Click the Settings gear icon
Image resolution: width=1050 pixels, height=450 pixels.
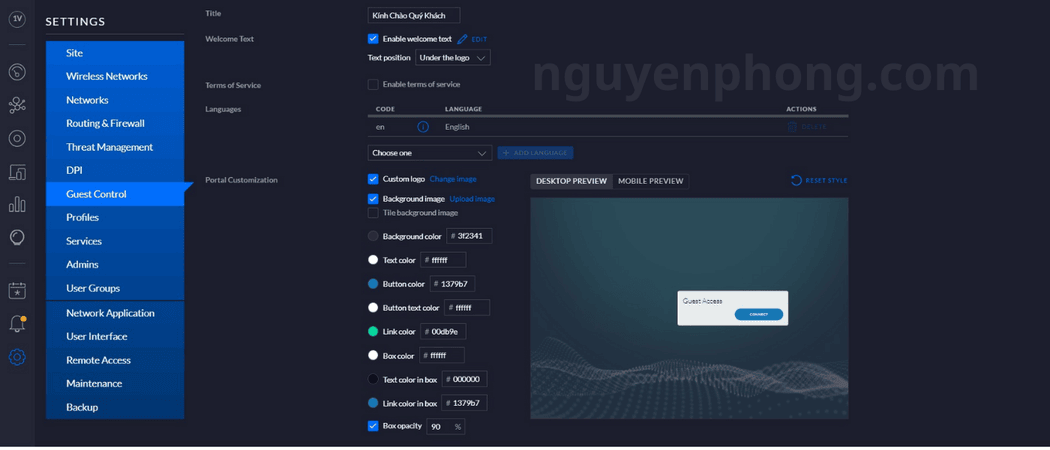click(17, 357)
